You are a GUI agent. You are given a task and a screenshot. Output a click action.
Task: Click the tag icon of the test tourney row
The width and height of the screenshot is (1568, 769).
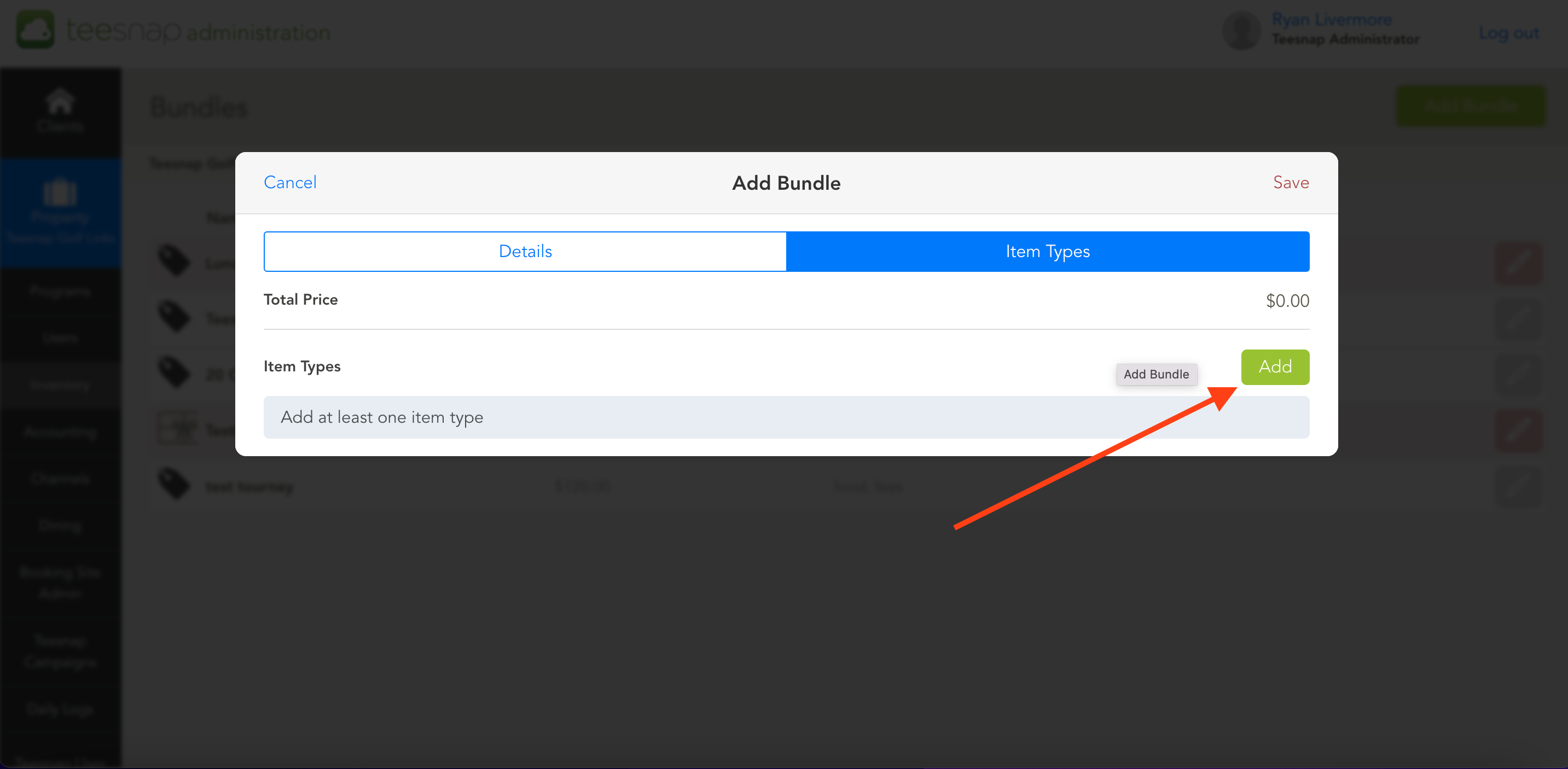[174, 483]
